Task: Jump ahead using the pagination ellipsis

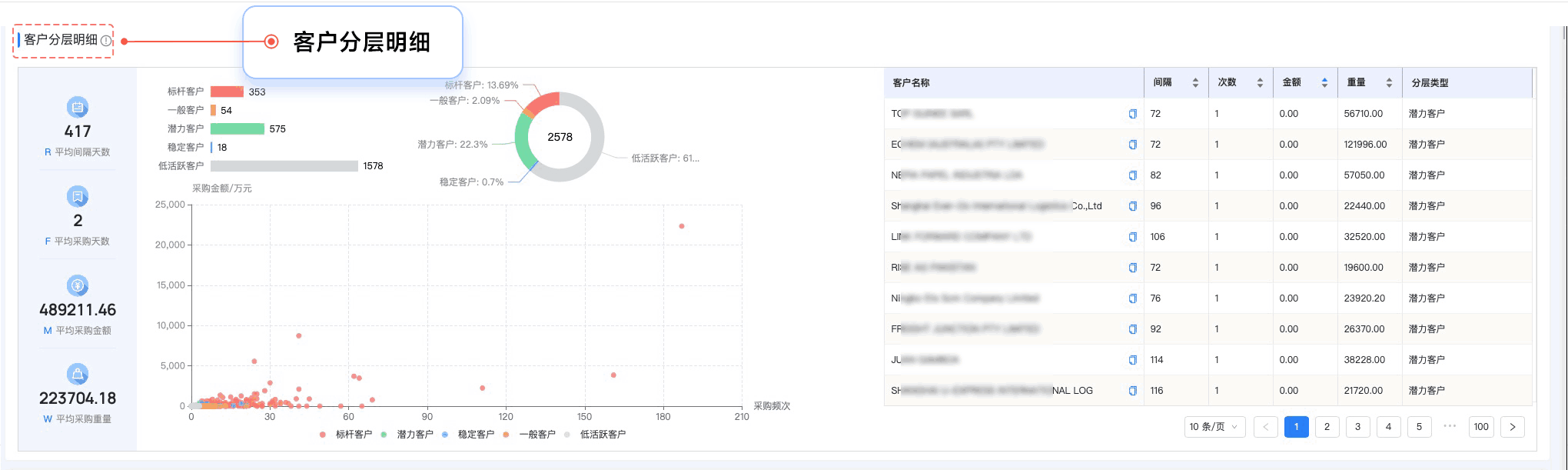Action: pyautogui.click(x=1450, y=426)
